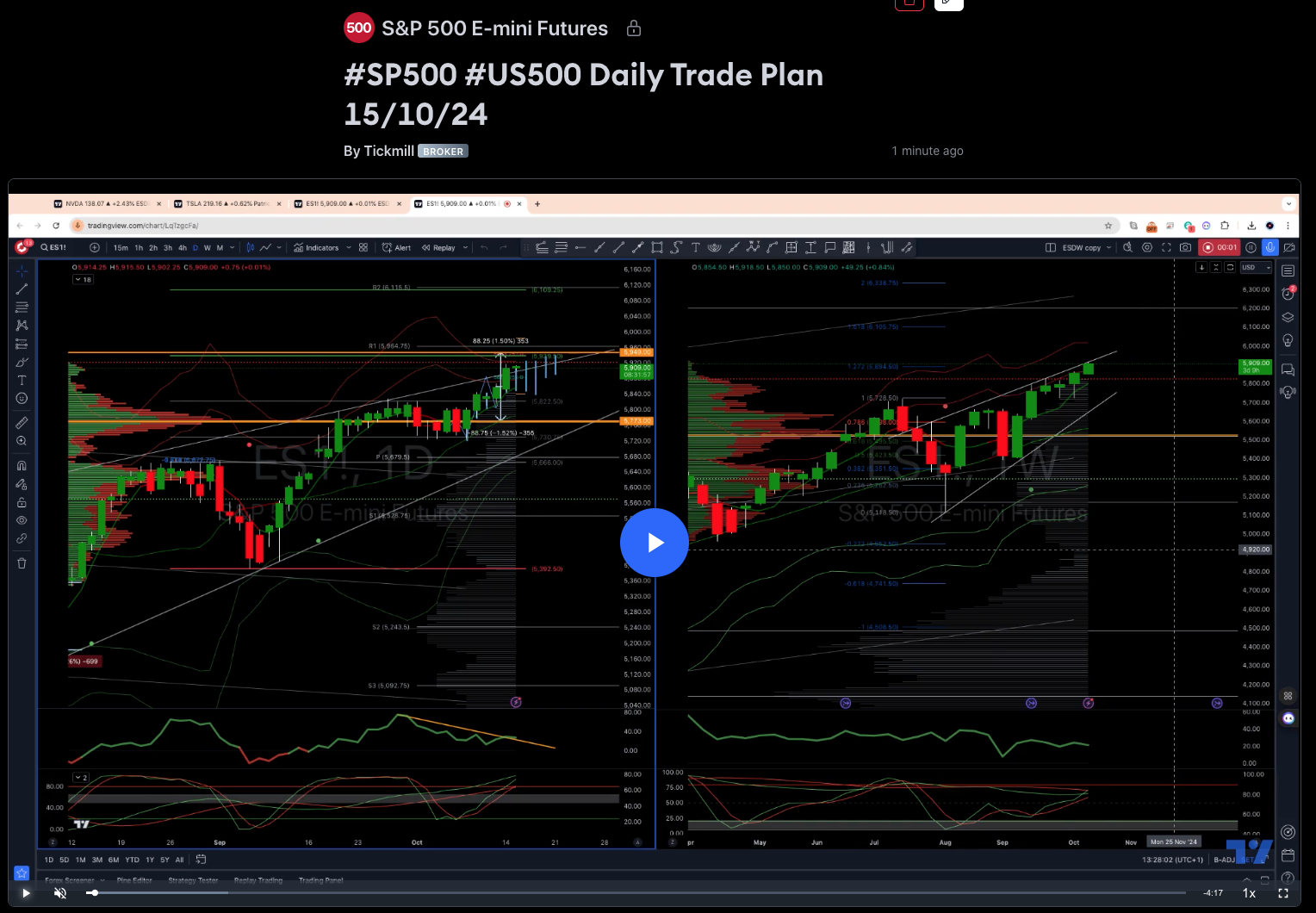Change the USD currency dropdown
Screen dimensions: 1316x913
pos(1256,268)
